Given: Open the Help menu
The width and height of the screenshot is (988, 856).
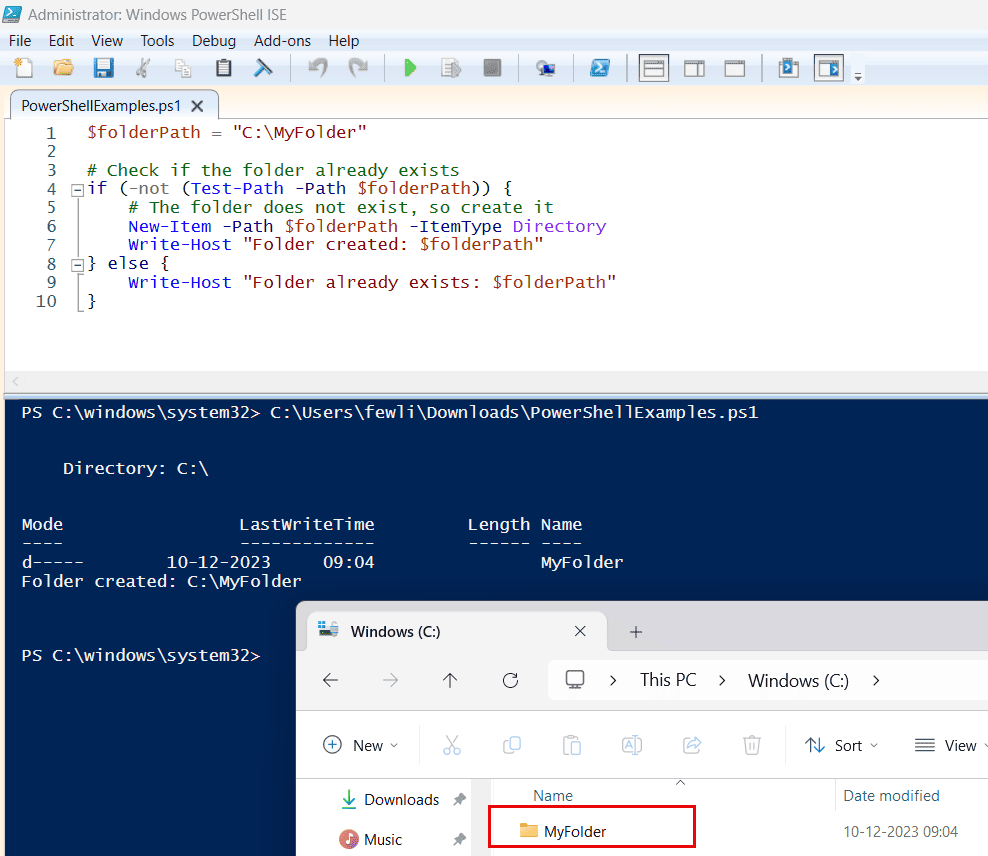Looking at the screenshot, I should (x=343, y=41).
